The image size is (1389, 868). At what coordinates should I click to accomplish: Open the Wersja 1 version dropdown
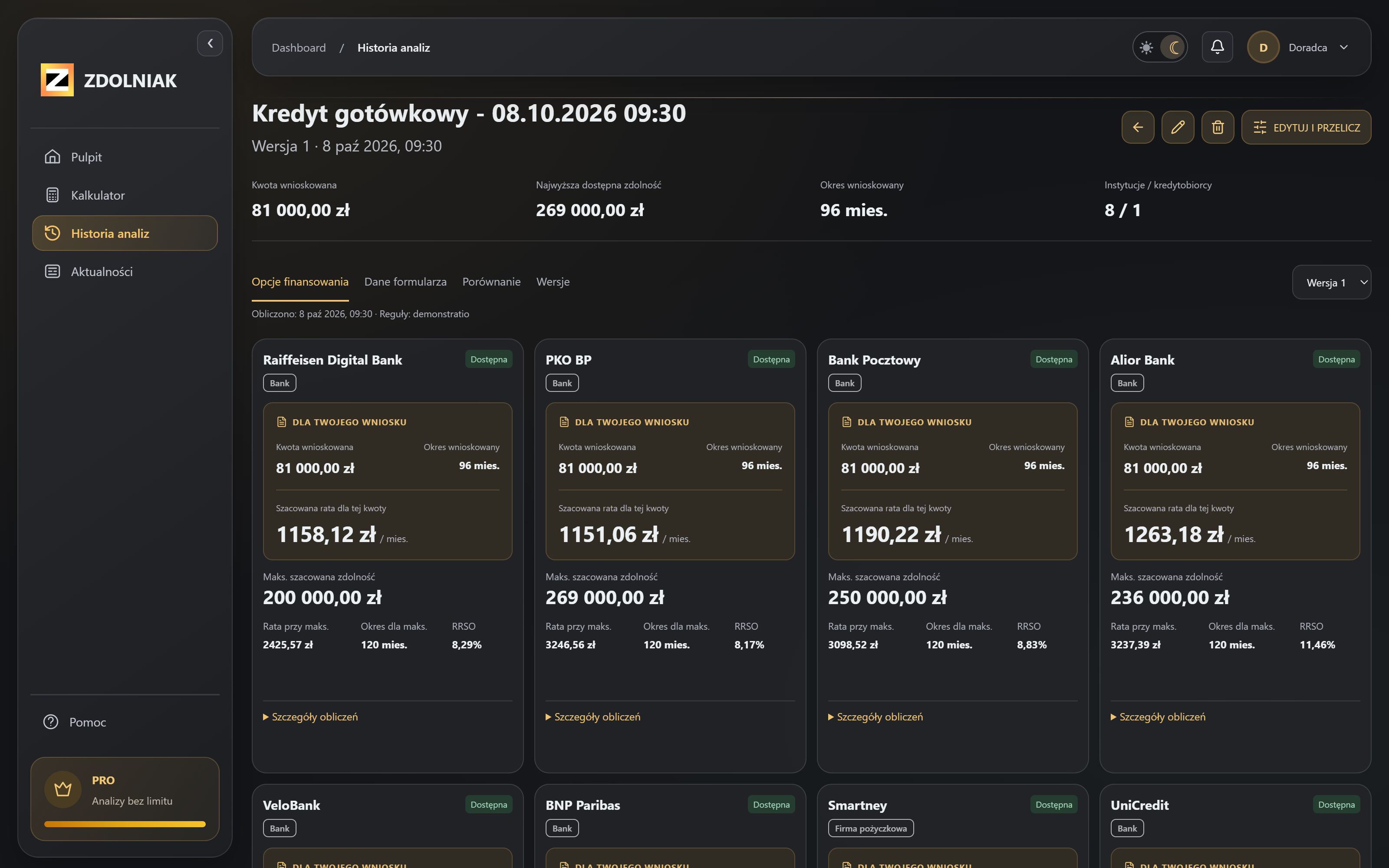coord(1331,282)
